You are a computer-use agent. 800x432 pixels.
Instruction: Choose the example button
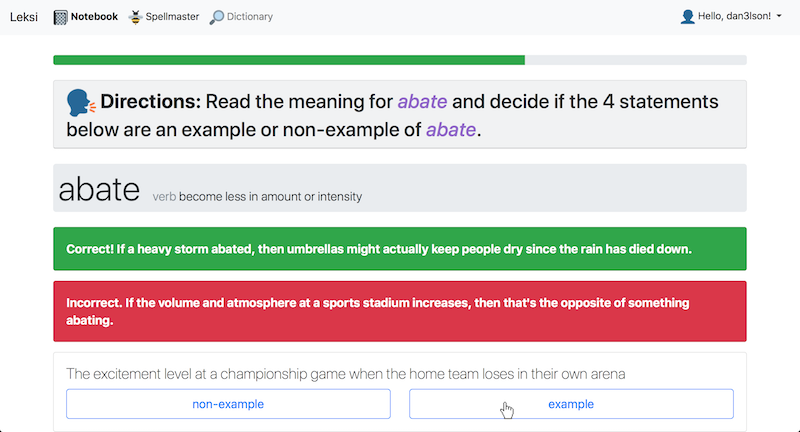[571, 404]
